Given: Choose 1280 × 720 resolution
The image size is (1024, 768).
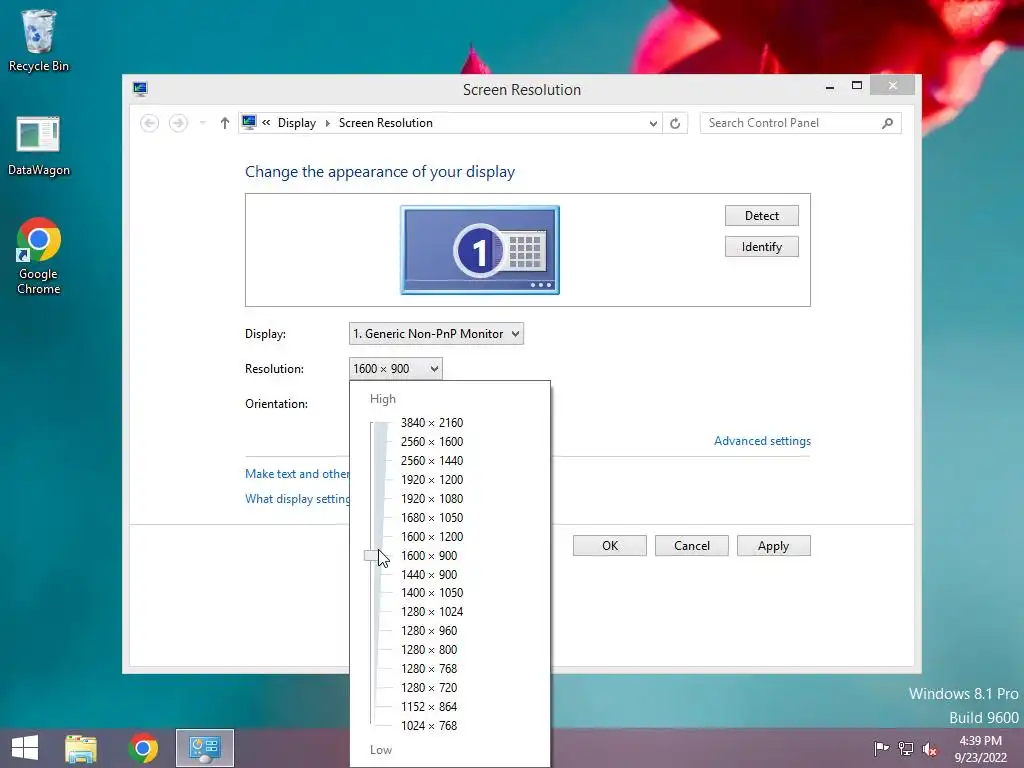Looking at the screenshot, I should point(429,687).
